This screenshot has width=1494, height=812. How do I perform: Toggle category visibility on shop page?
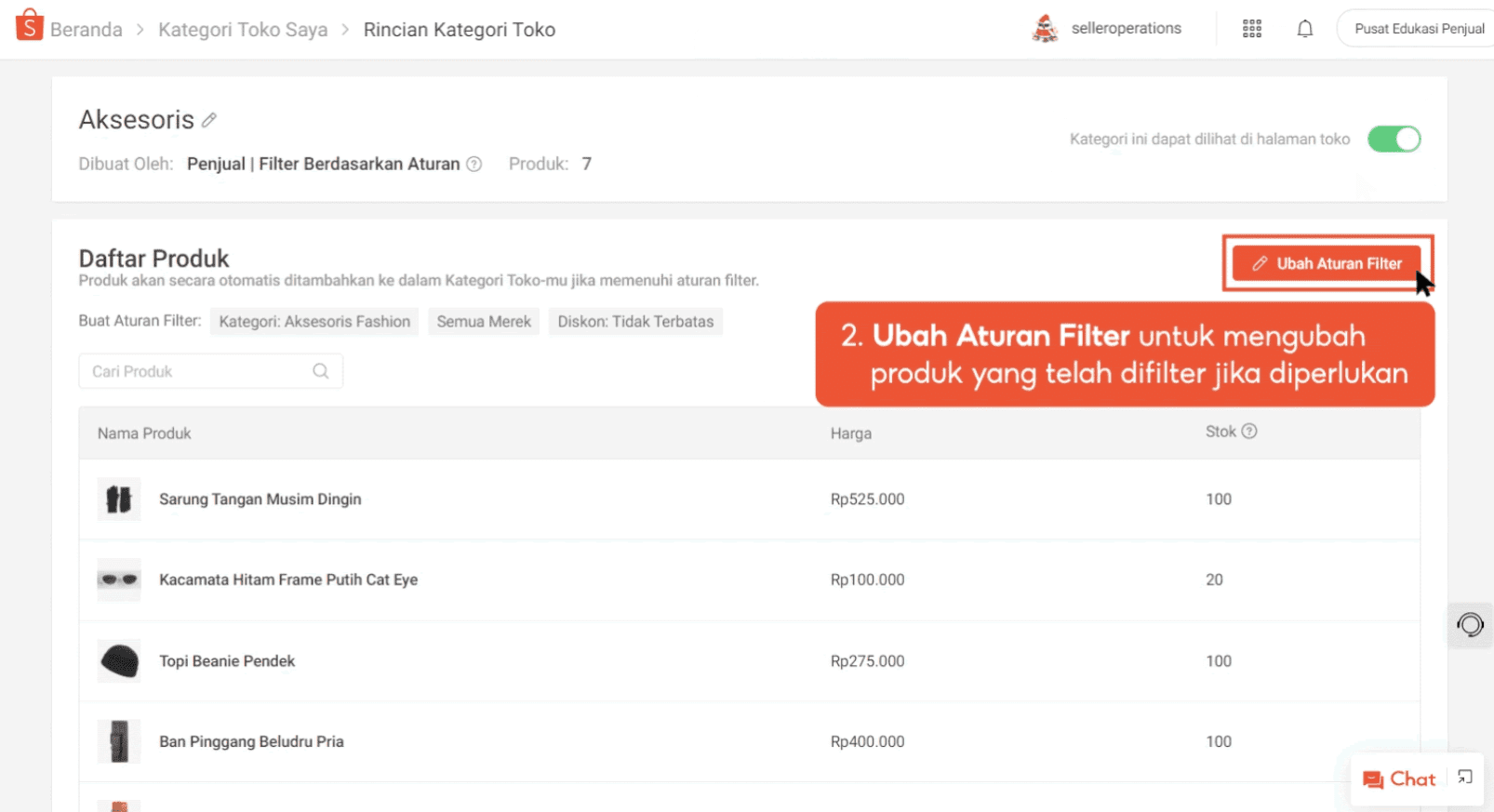pos(1394,140)
